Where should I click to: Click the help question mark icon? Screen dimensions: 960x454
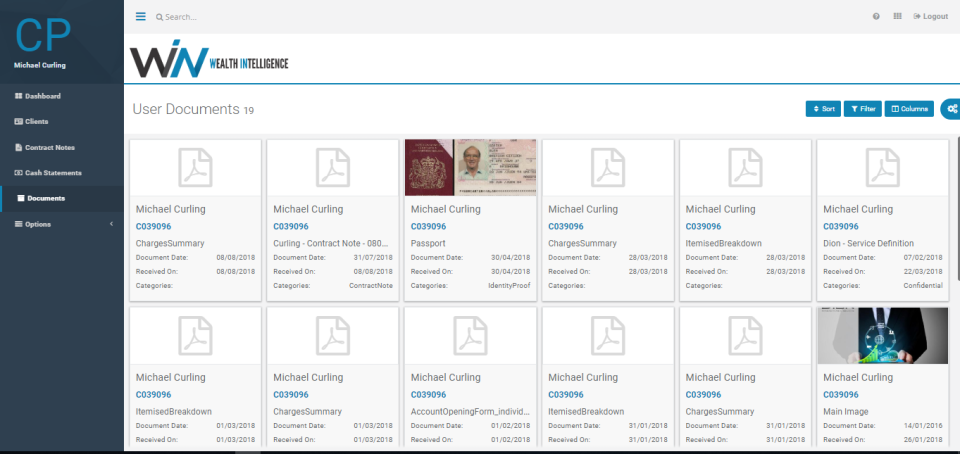[876, 17]
